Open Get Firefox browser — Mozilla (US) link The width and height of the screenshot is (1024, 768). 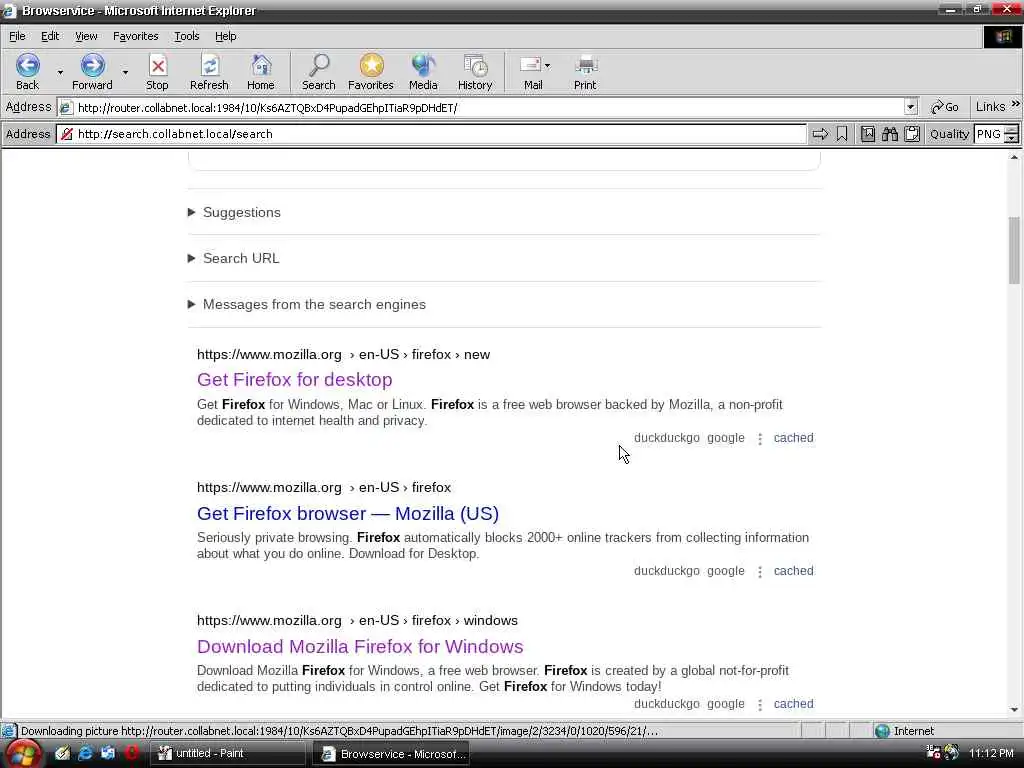[x=347, y=513]
